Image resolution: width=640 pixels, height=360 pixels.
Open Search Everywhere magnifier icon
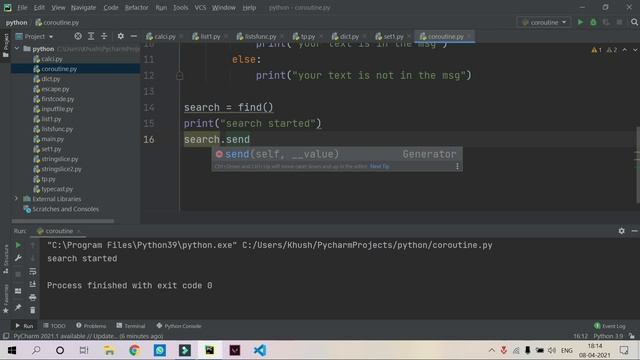pyautogui.click(x=634, y=22)
